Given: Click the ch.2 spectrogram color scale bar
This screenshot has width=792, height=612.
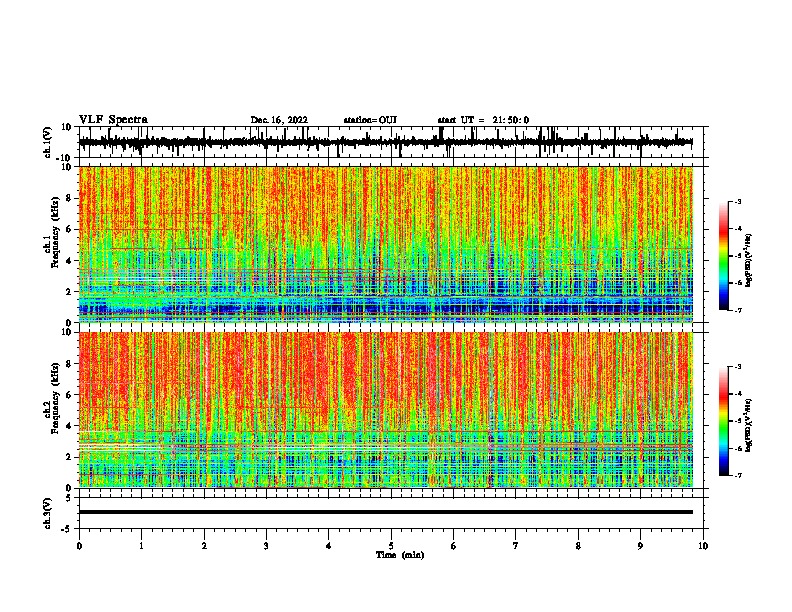Looking at the screenshot, I should pos(724,421).
